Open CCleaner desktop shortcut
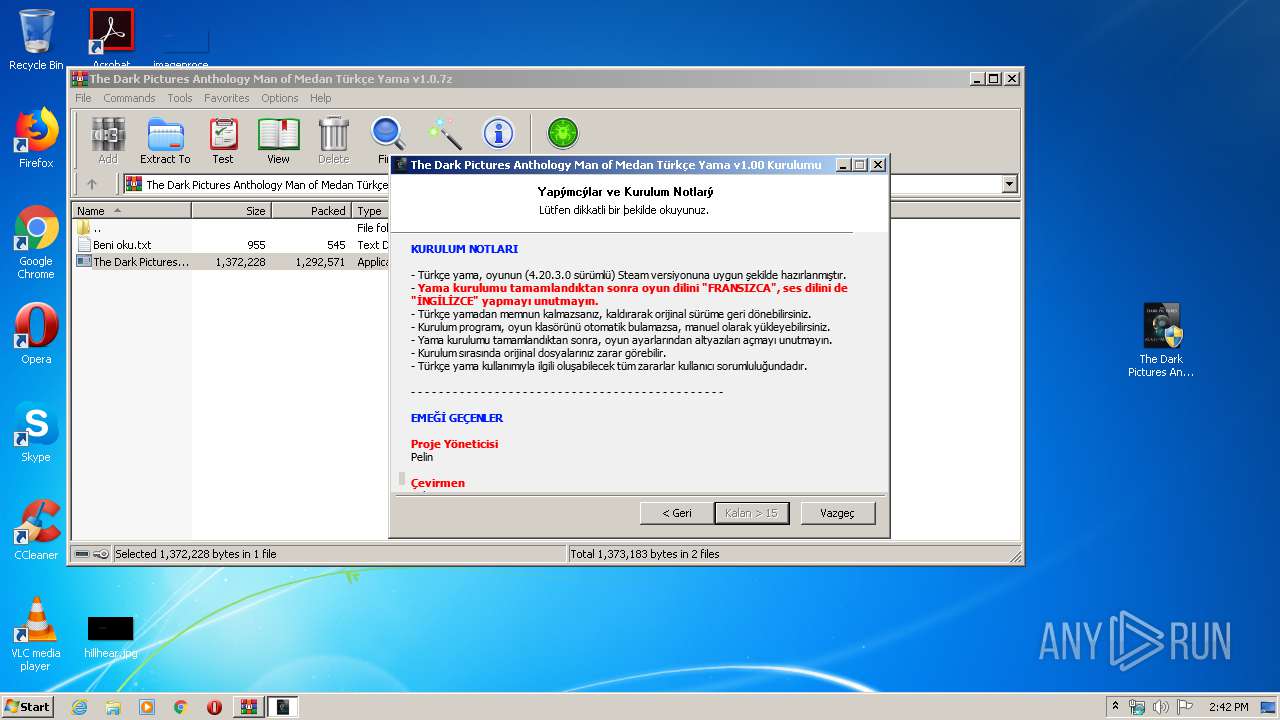The width and height of the screenshot is (1280, 720). (36, 530)
